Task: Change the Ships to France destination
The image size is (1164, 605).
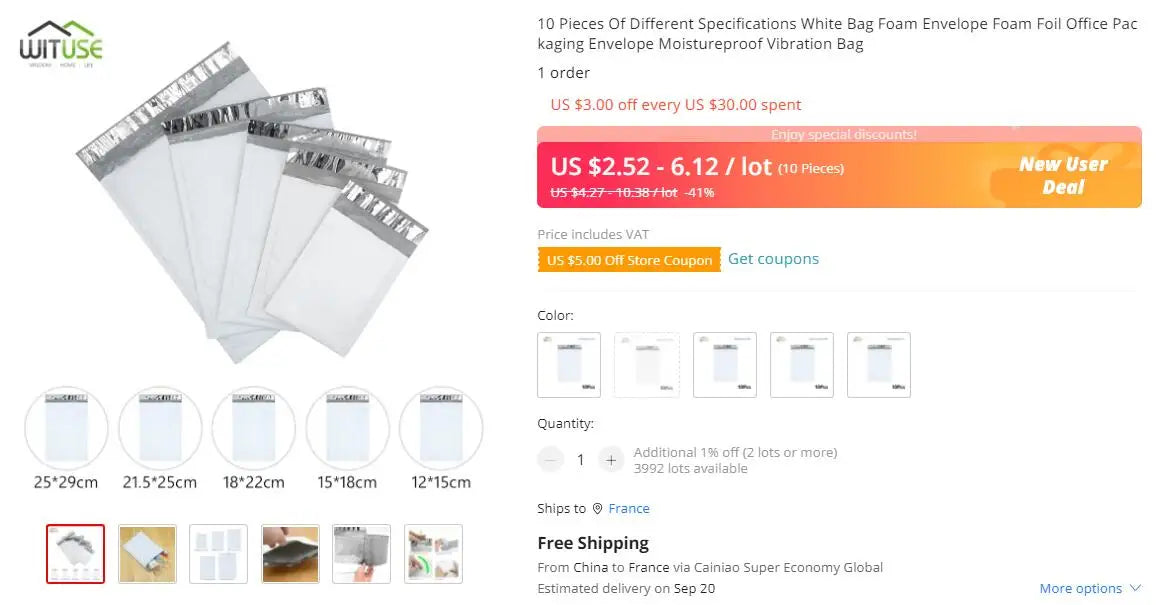Action: pyautogui.click(x=629, y=508)
